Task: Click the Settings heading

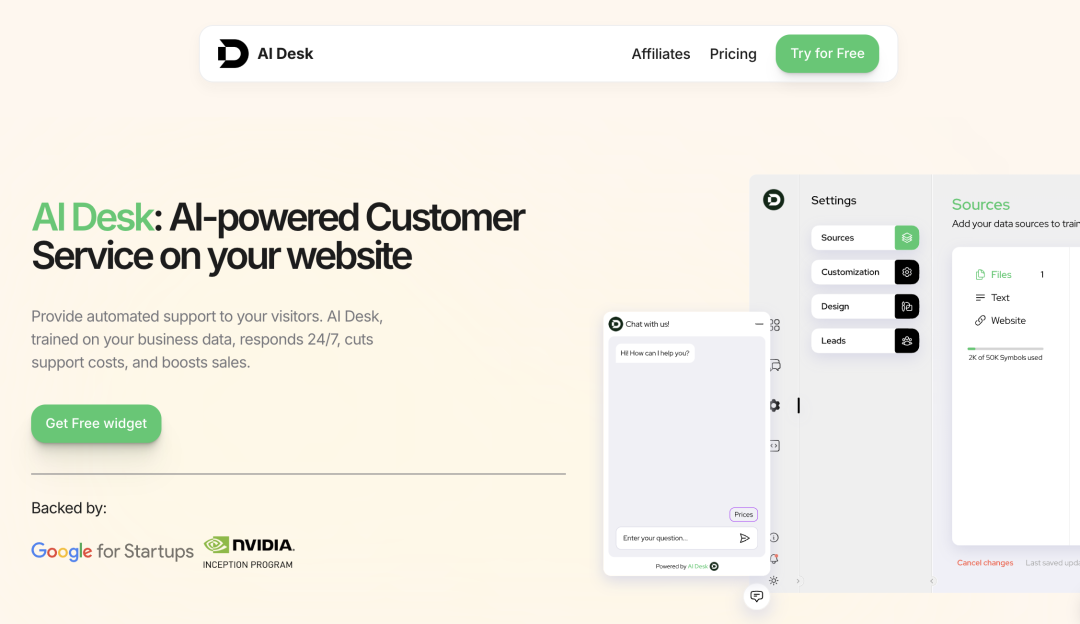Action: click(833, 200)
